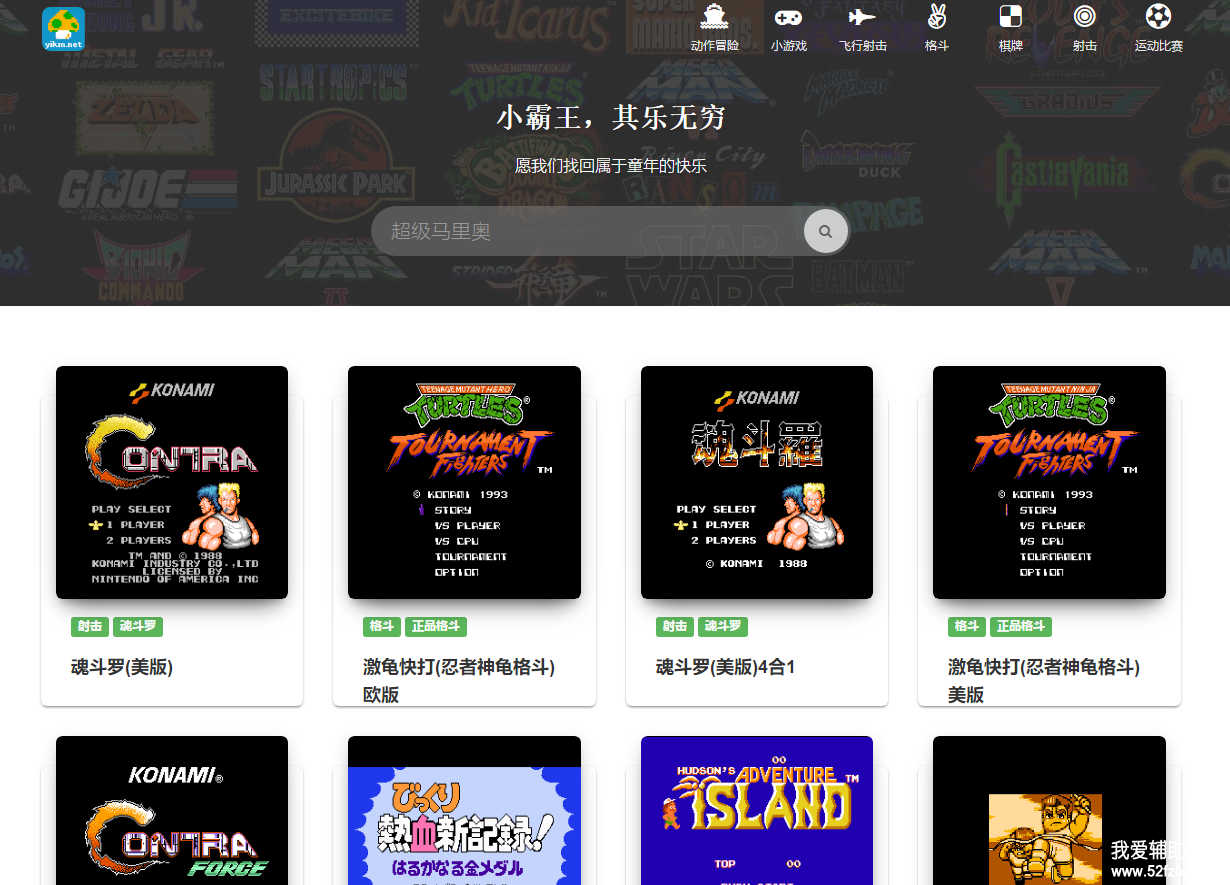Viewport: 1230px width, 885px height.
Task: Click the 射击 tag under 魂斗罗(美版)
Action: point(90,627)
